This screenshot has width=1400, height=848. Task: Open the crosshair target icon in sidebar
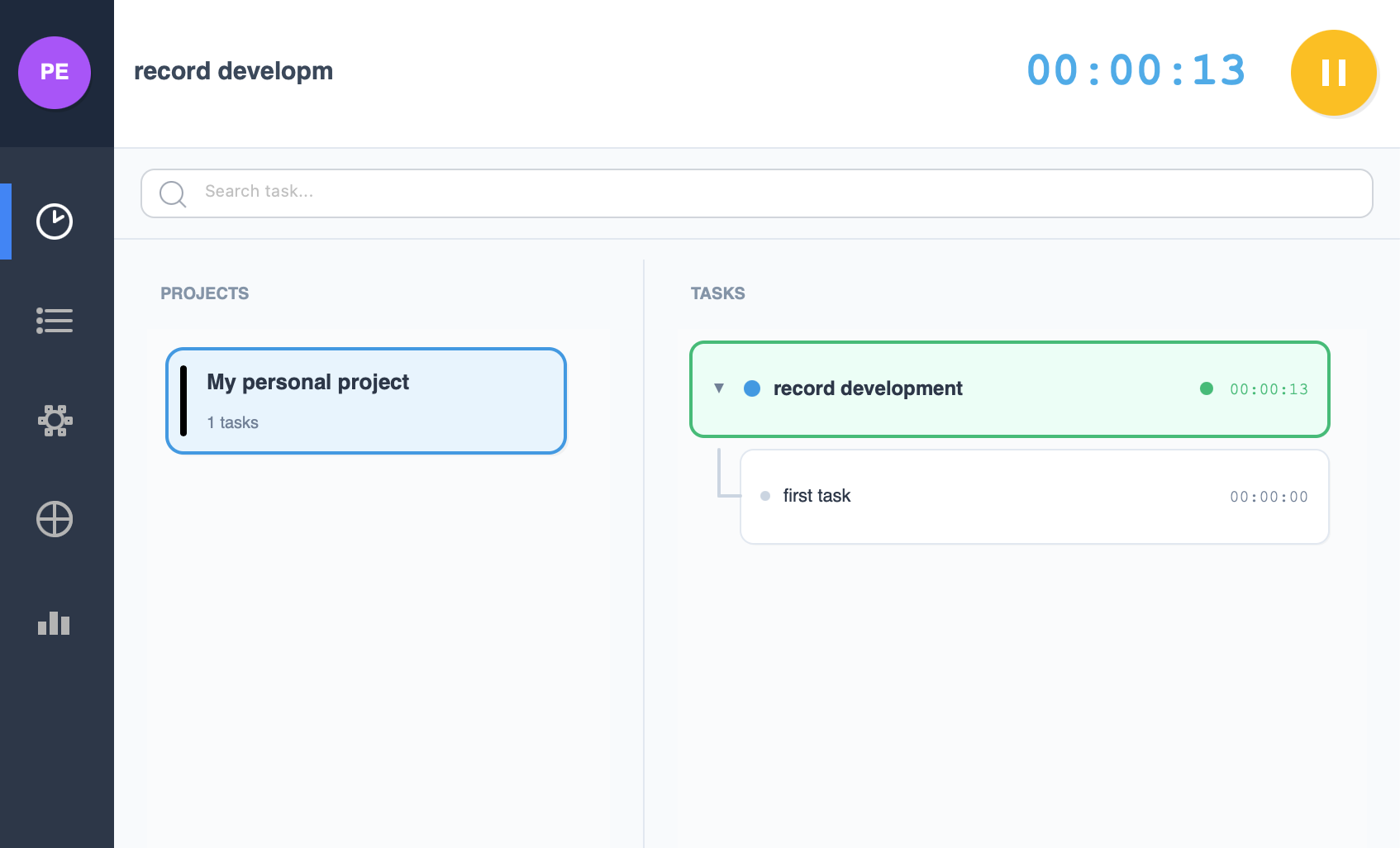pyautogui.click(x=55, y=519)
